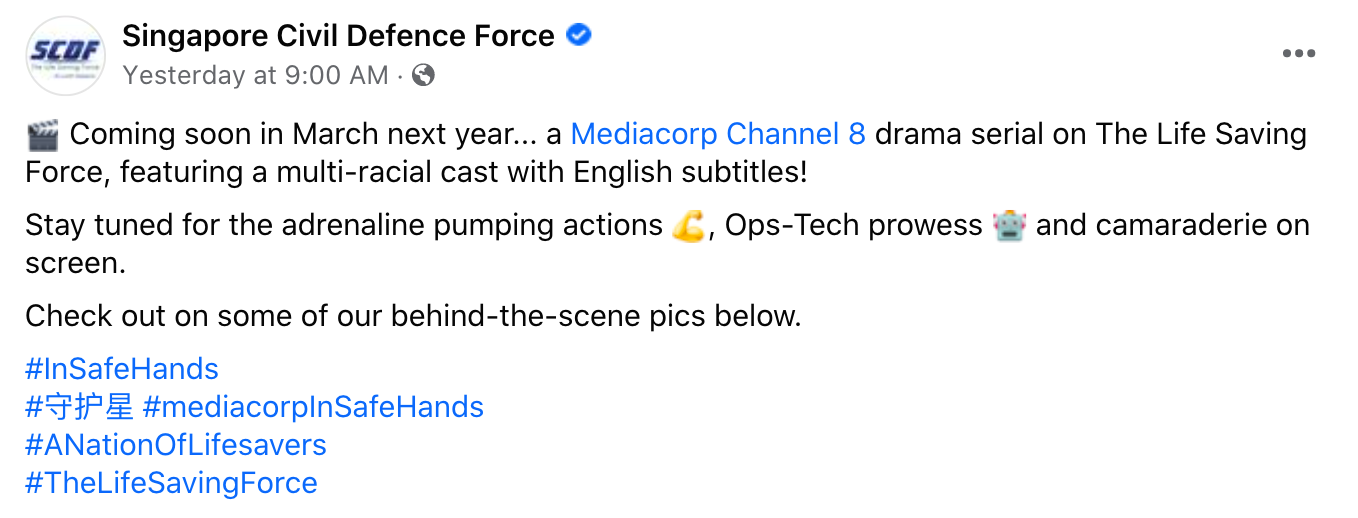Open the #InSafeHands hashtag
1358x518 pixels.
point(122,369)
